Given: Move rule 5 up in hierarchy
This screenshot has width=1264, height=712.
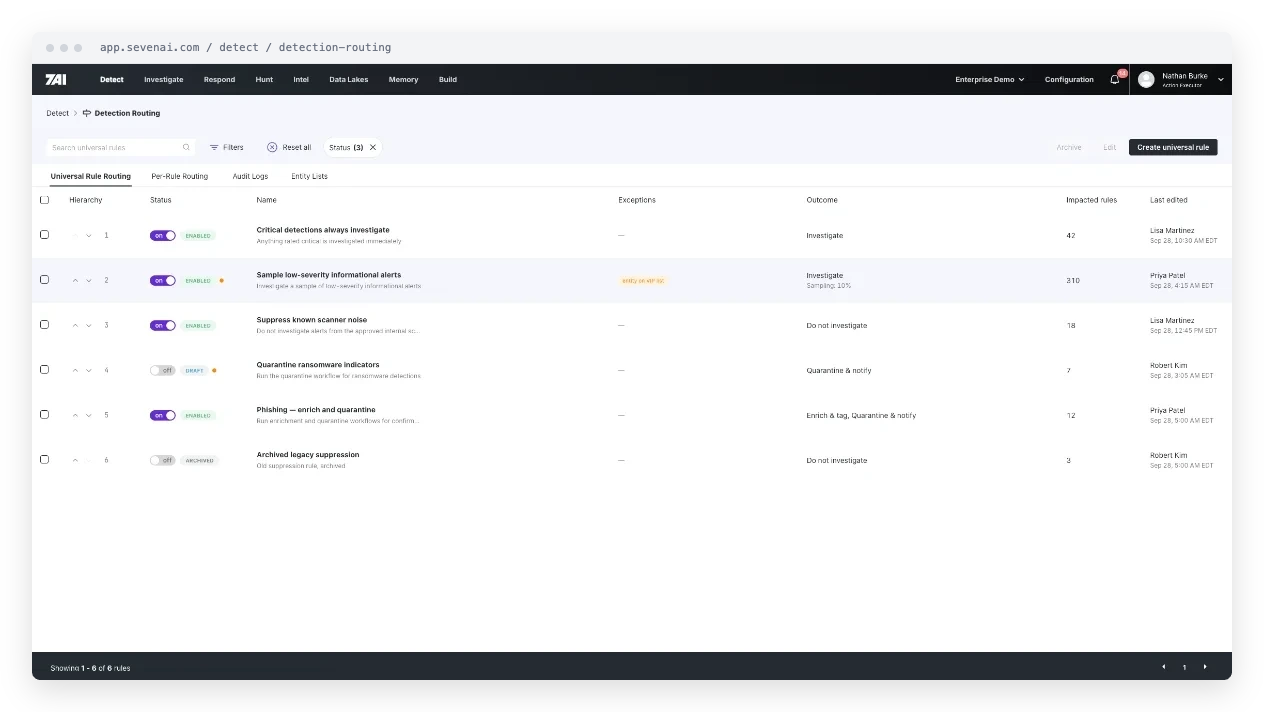Looking at the screenshot, I should (75, 416).
